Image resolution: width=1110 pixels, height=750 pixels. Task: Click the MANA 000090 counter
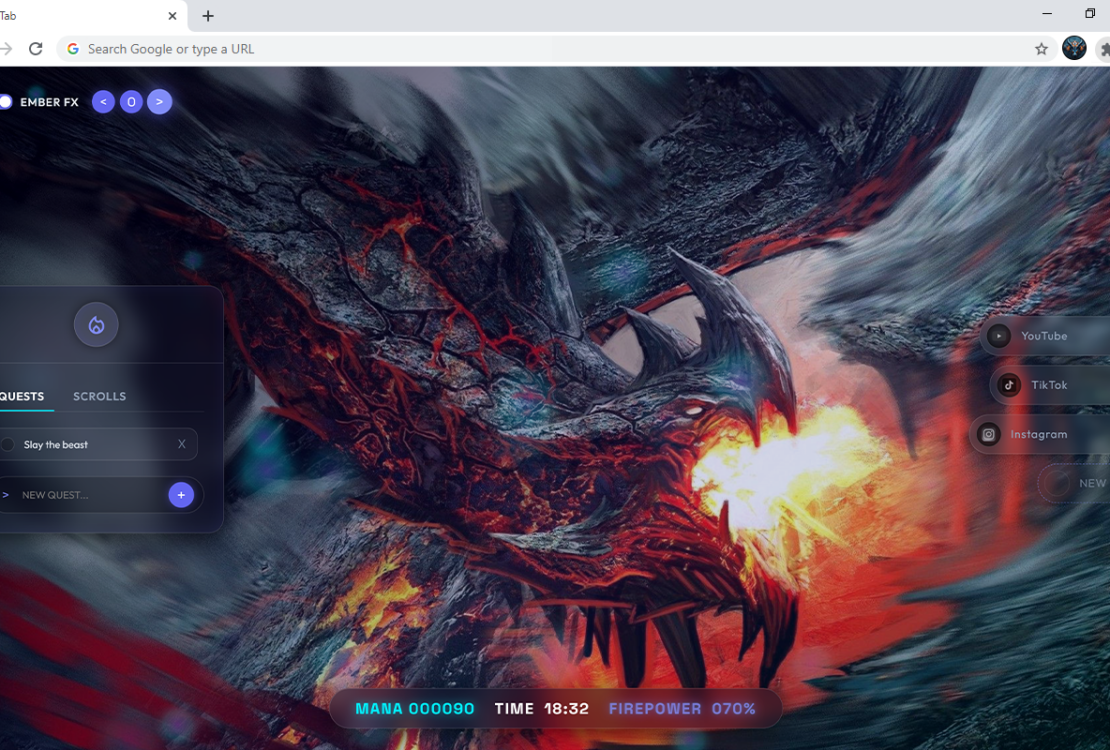pos(415,709)
